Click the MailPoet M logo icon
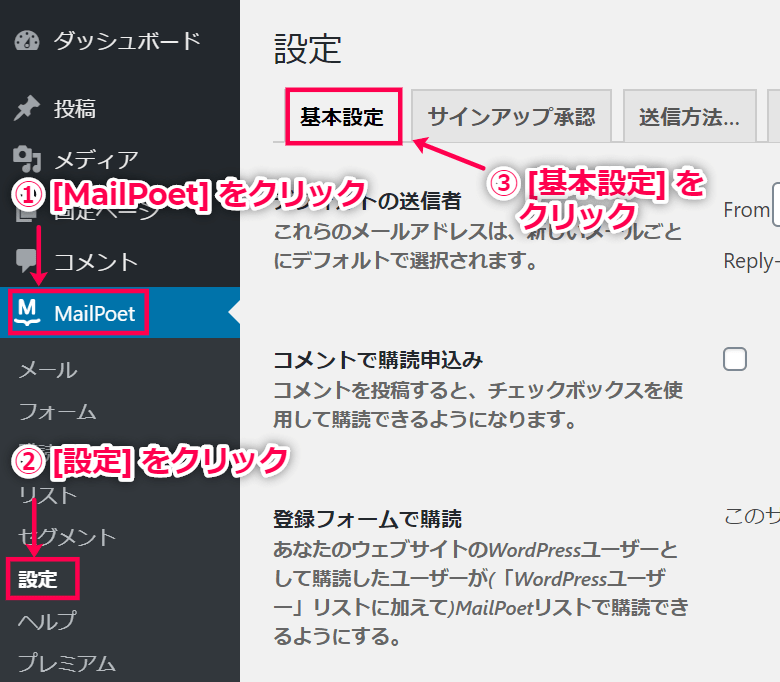Viewport: 780px width, 682px height. tap(27, 312)
